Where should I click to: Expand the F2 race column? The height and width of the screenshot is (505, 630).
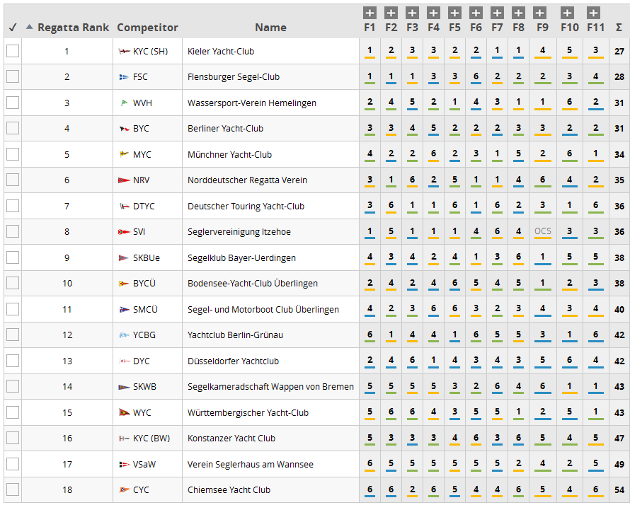[x=391, y=13]
